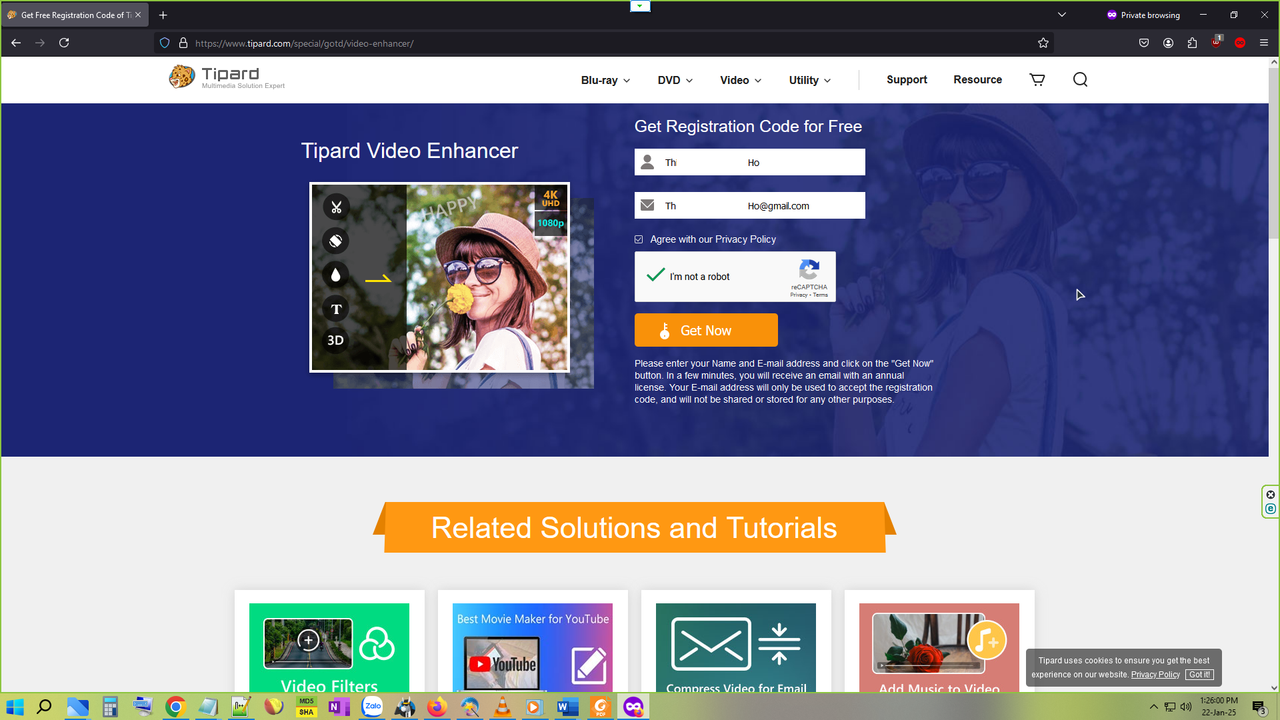The height and width of the screenshot is (720, 1280).
Task: Open Zalo from the taskbar
Action: (372, 707)
